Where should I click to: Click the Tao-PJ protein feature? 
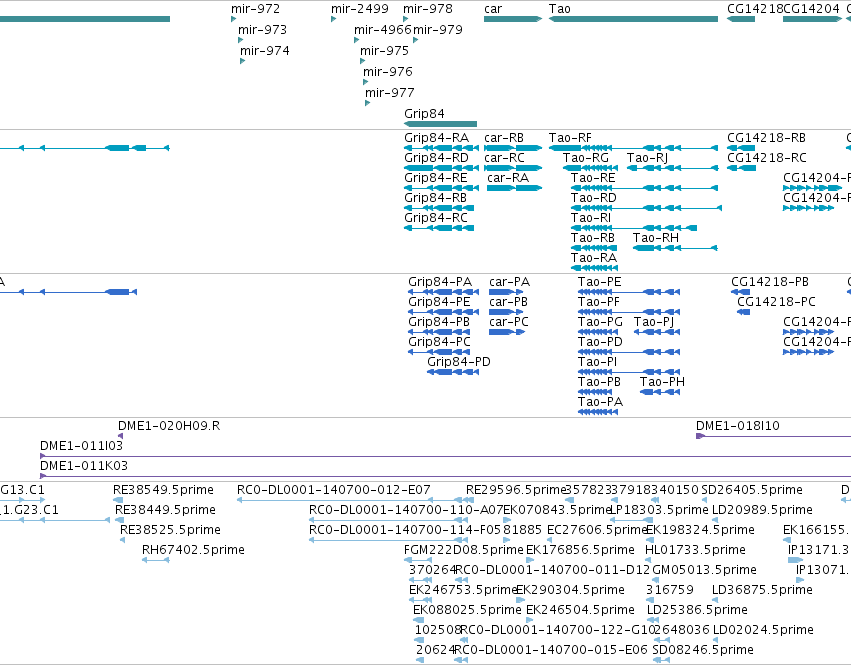[x=657, y=332]
